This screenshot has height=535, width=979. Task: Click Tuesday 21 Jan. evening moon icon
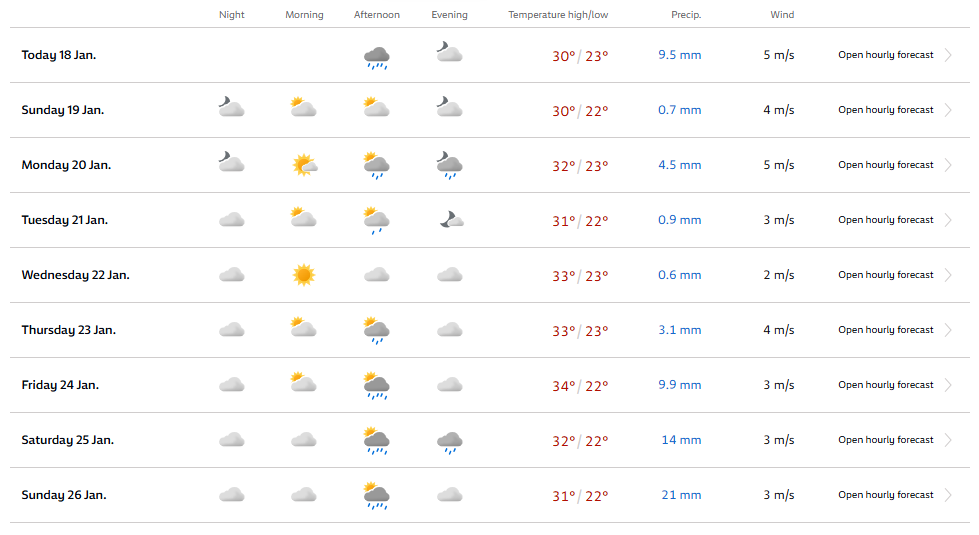click(x=451, y=219)
